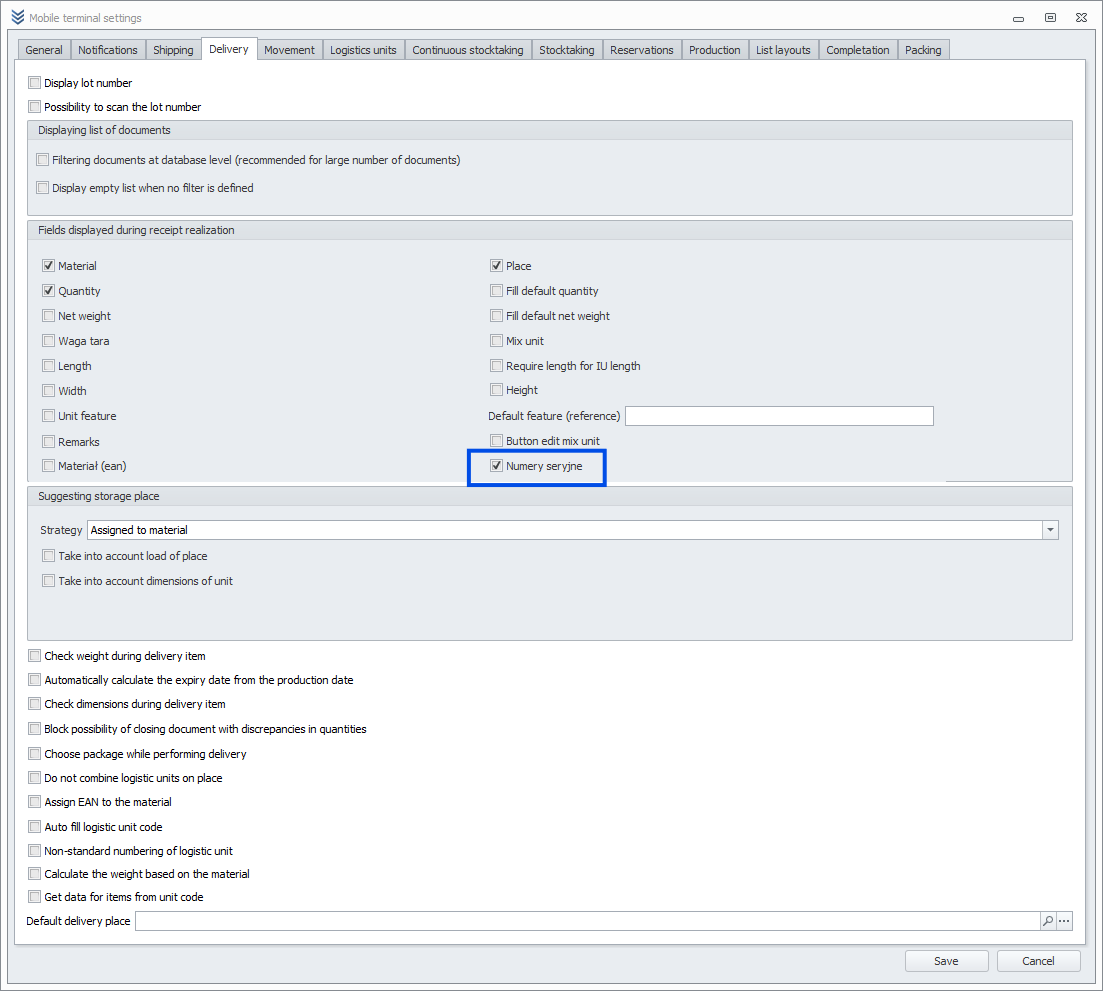Enable Choose package while performing delivery
This screenshot has height=991, width=1103.
coord(34,753)
